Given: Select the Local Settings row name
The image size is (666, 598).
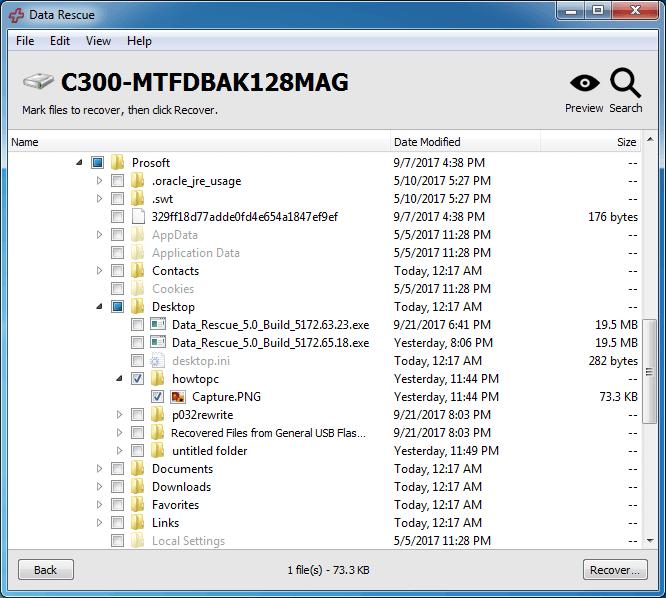Looking at the screenshot, I should pos(189,541).
